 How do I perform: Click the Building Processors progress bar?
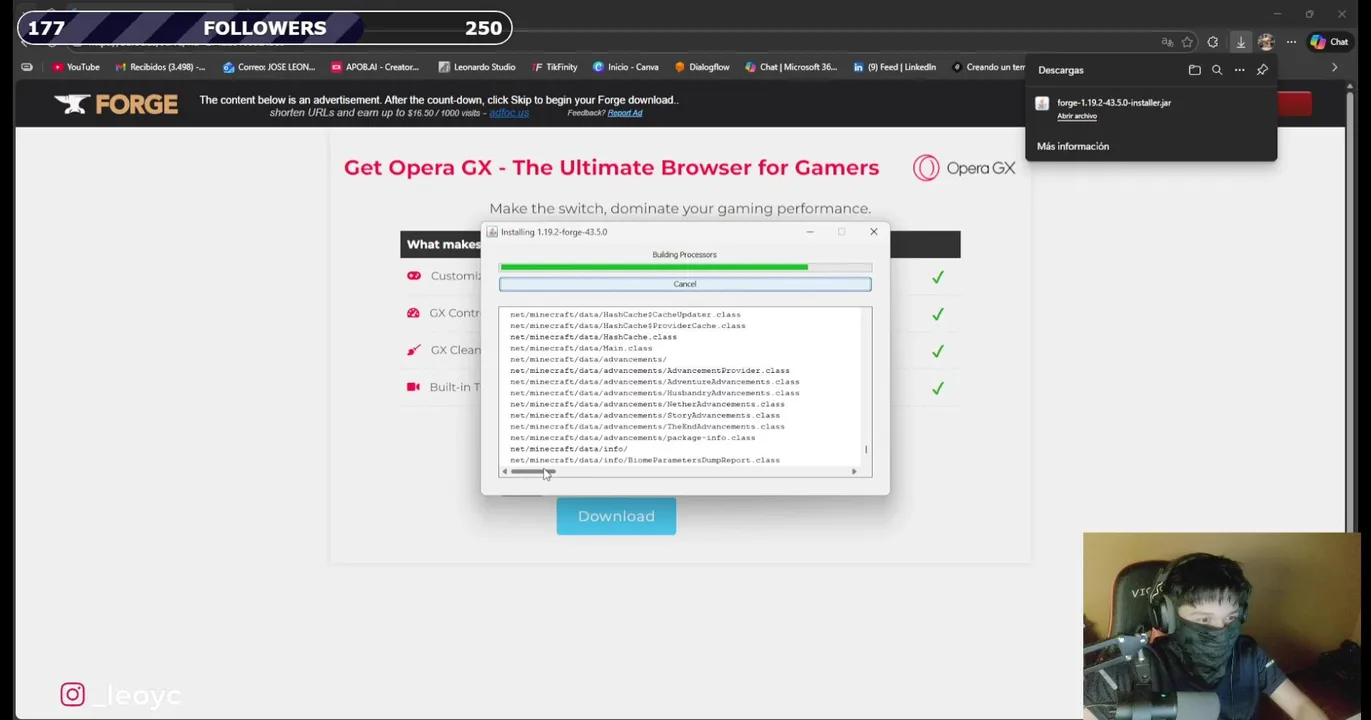click(685, 267)
